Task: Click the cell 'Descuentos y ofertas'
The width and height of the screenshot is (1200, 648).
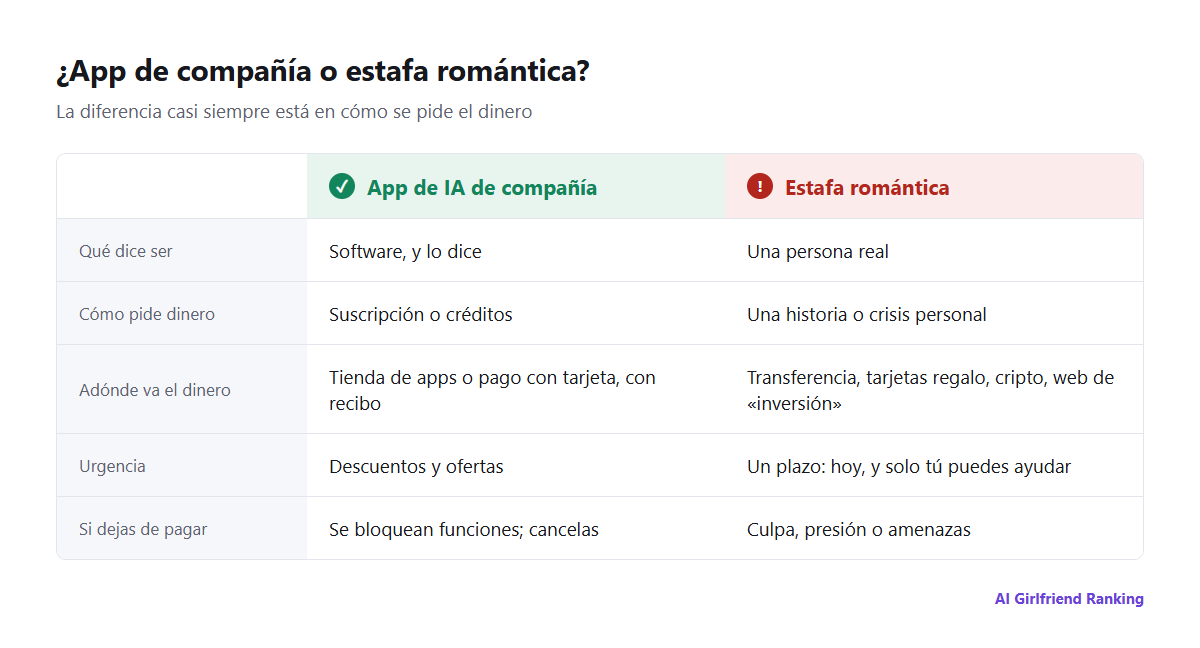Action: click(x=516, y=465)
